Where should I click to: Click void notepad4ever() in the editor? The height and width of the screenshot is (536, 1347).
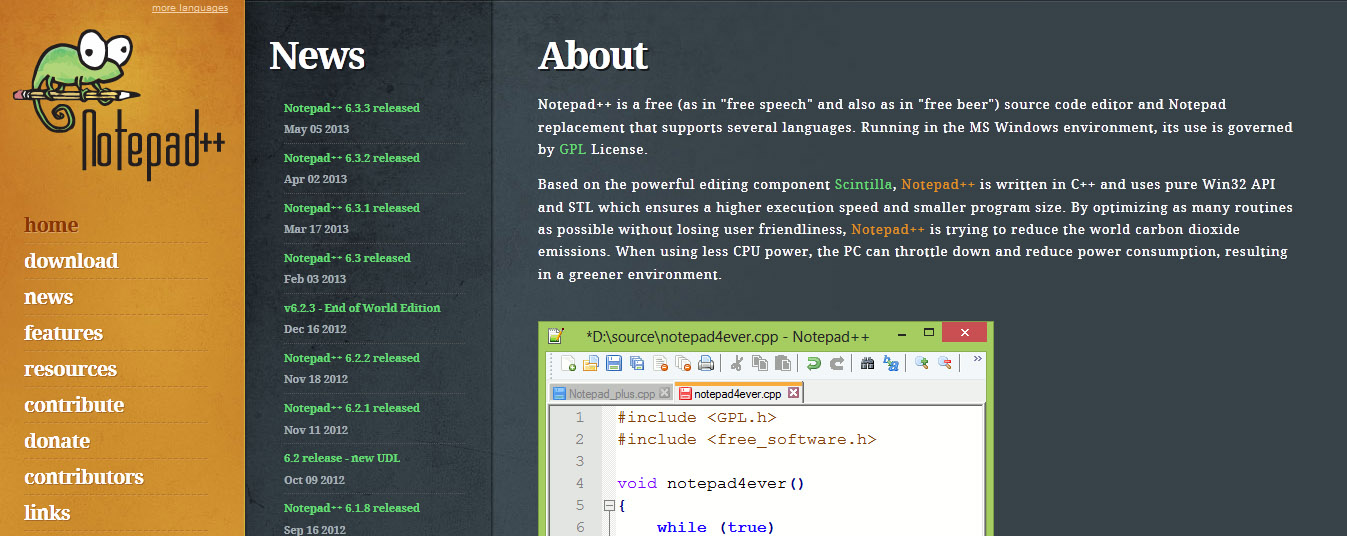click(x=711, y=484)
